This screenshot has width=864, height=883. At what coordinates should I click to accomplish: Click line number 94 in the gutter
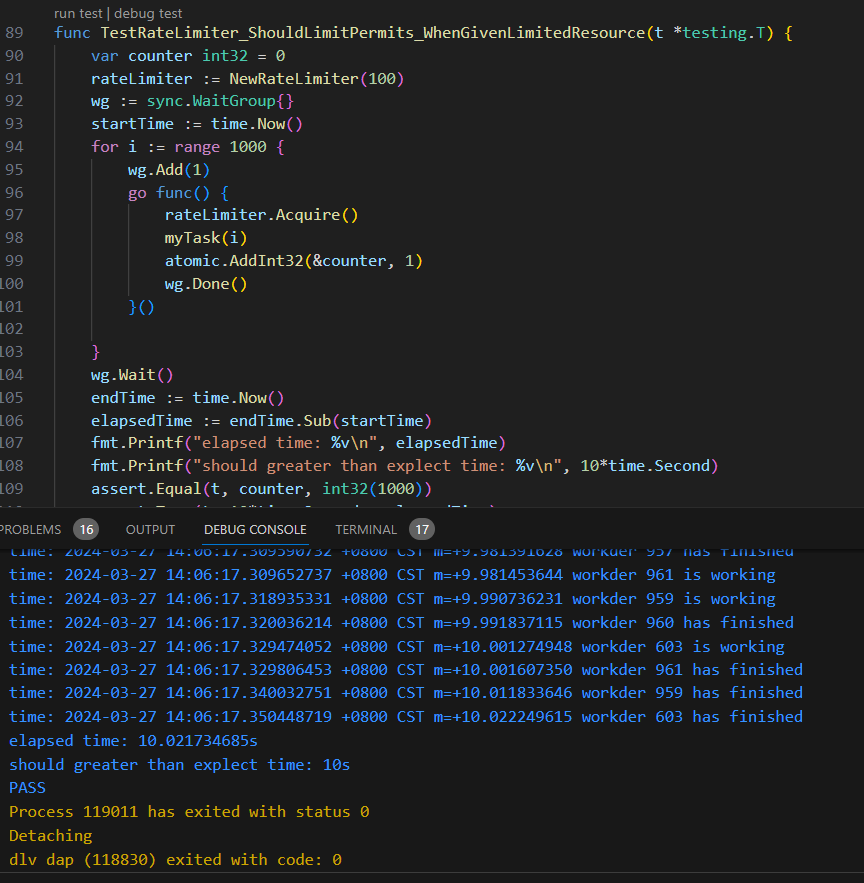(x=14, y=147)
